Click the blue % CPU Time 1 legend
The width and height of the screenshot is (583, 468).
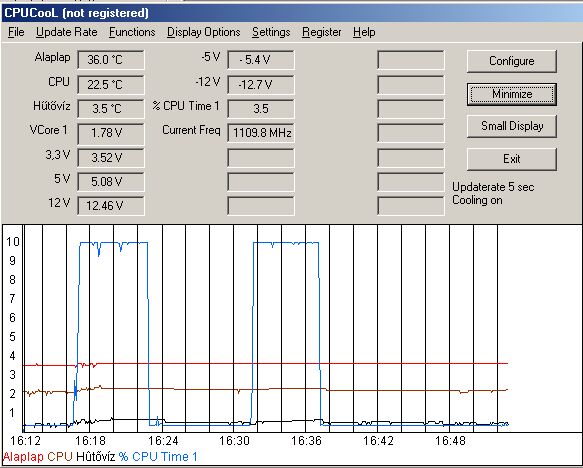click(x=158, y=457)
